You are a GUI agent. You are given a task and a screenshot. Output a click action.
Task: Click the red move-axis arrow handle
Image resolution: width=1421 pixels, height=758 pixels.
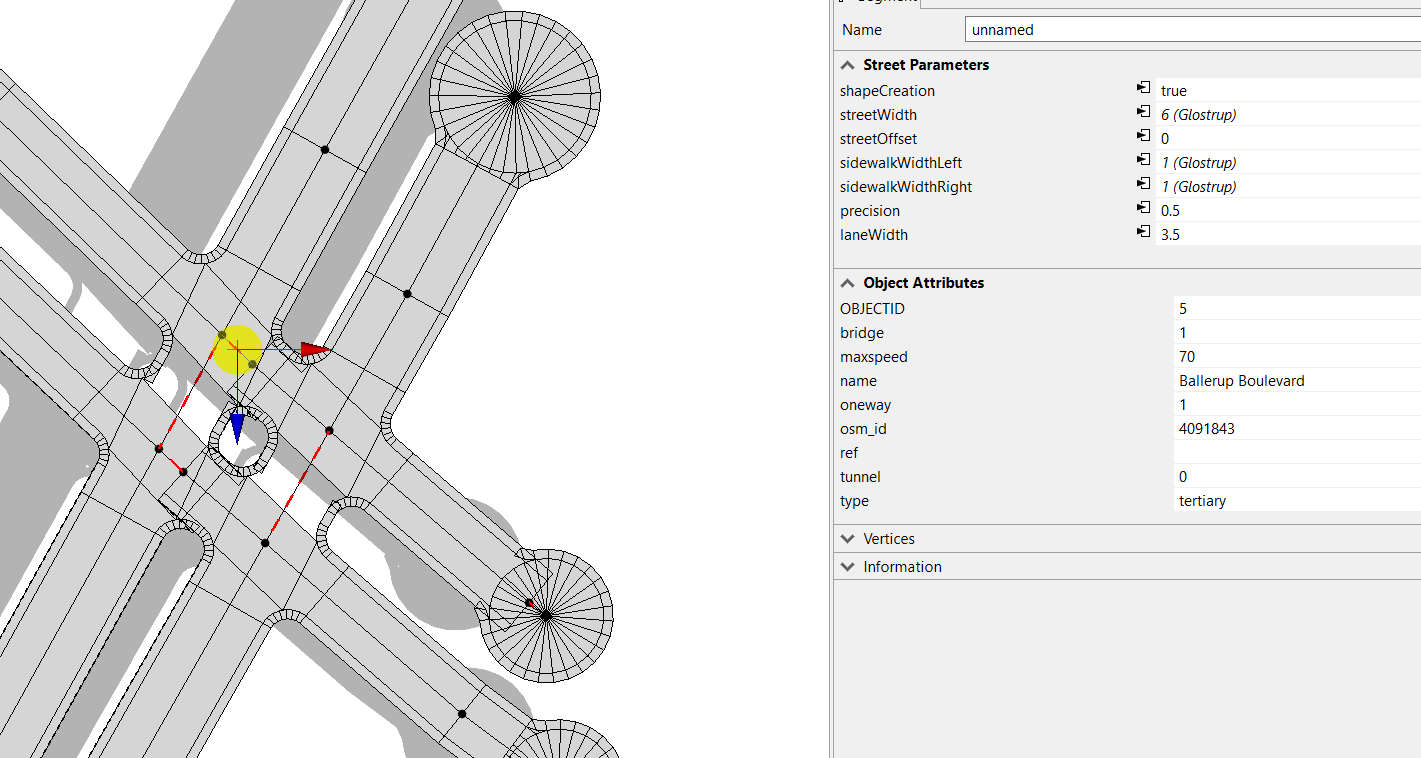click(314, 350)
